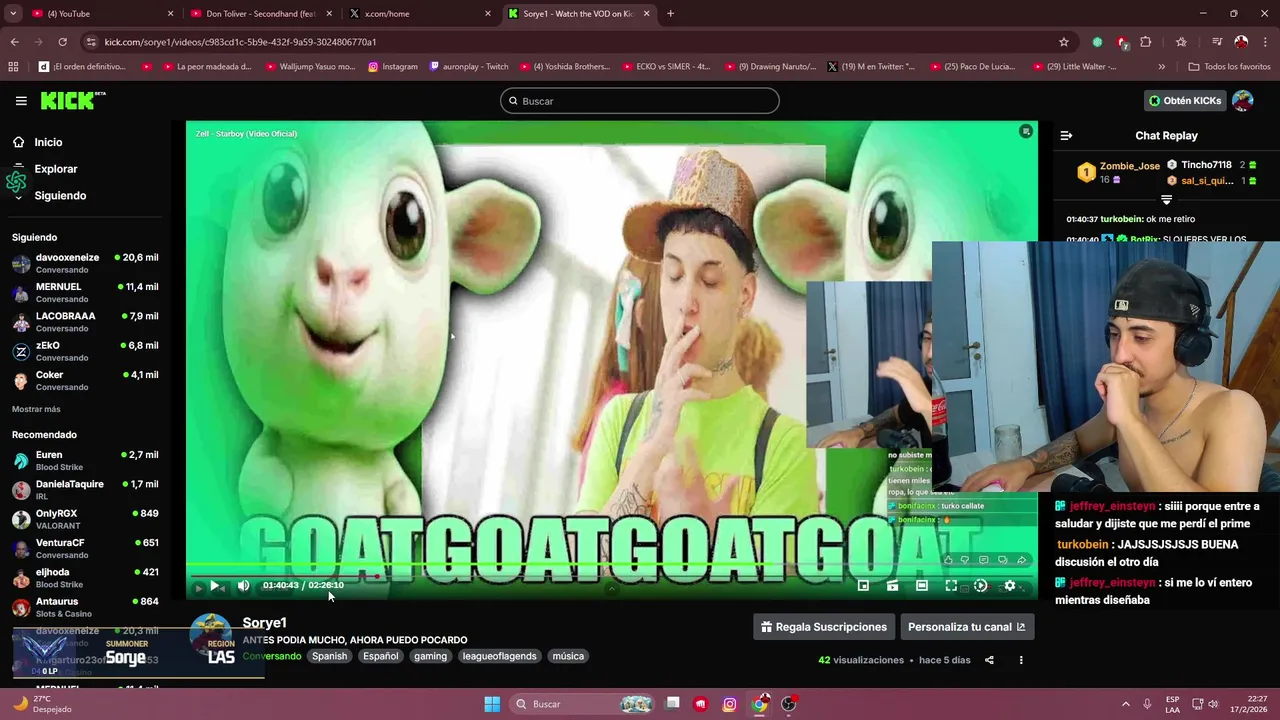Collapse the Chat Replay panel
1280x720 pixels.
click(x=1066, y=135)
